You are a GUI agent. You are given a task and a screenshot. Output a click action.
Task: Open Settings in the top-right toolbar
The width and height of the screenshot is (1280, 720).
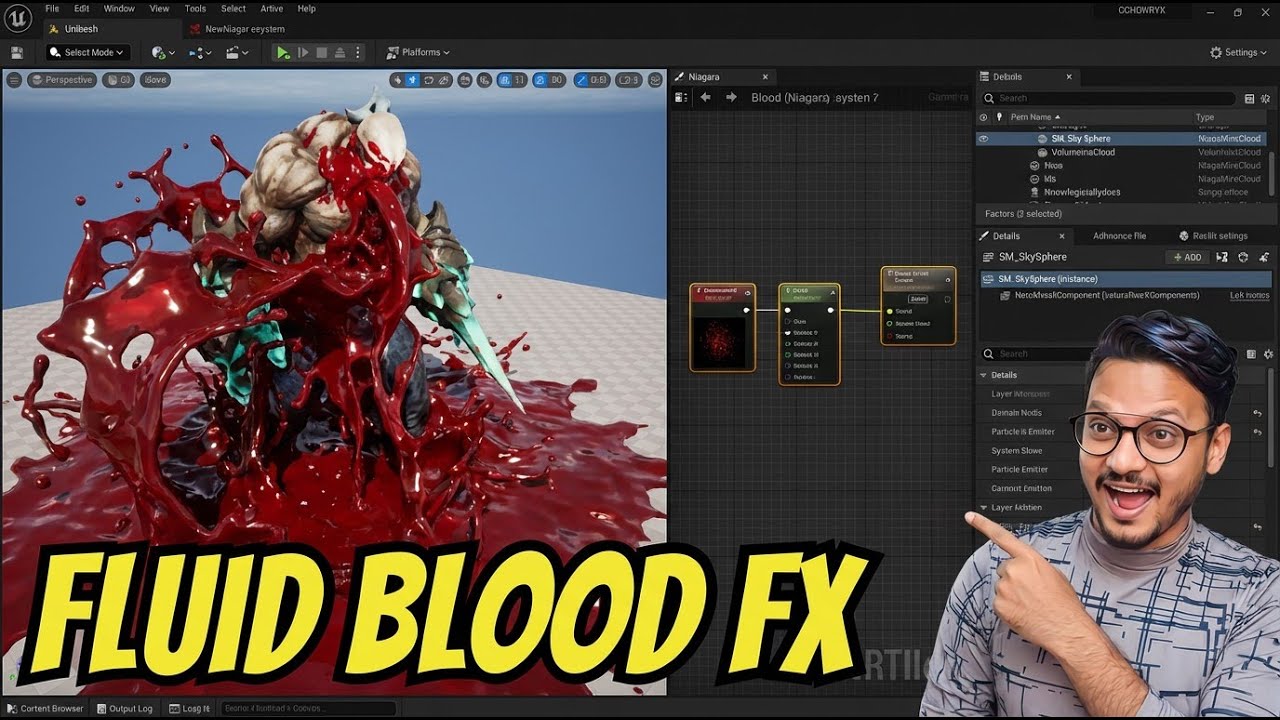coord(1239,52)
